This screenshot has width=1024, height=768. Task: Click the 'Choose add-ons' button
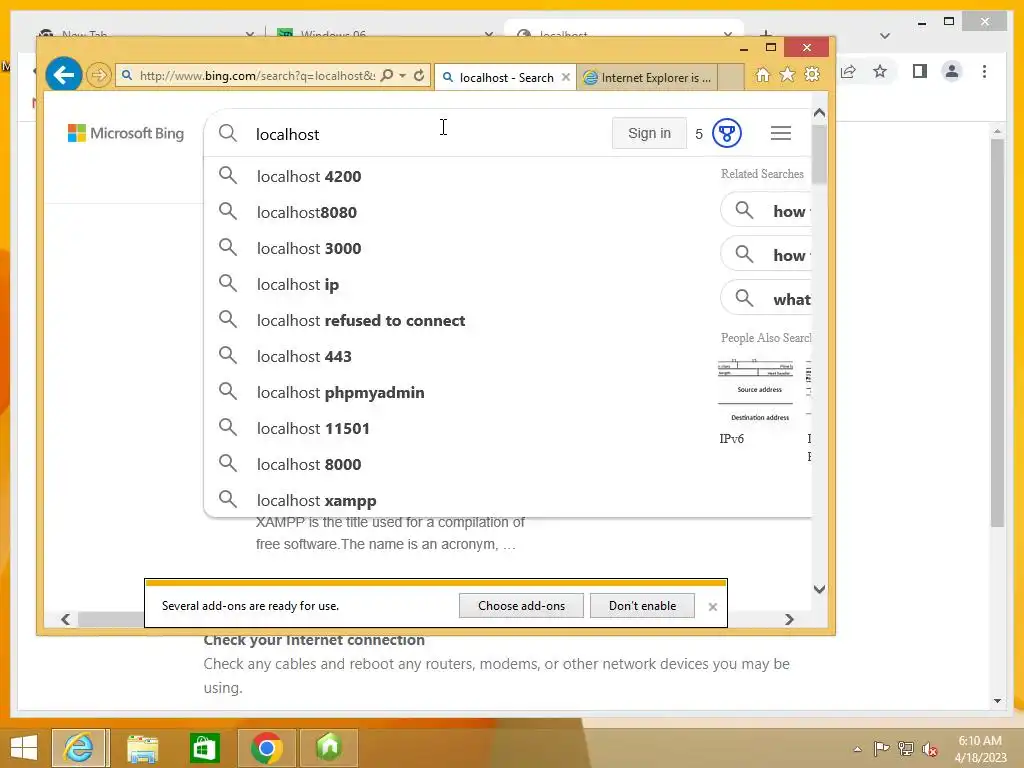click(x=521, y=605)
